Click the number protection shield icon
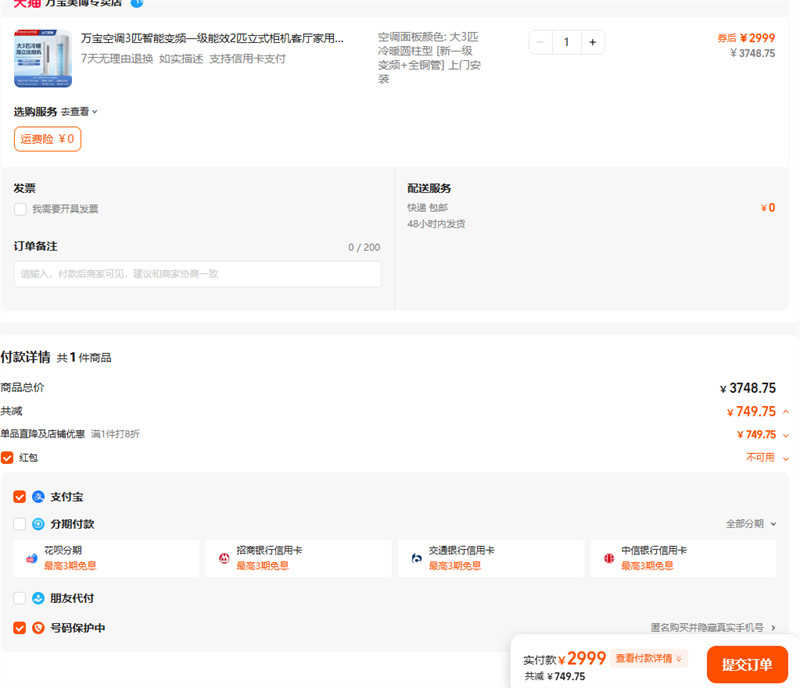Image resolution: width=800 pixels, height=688 pixels. click(38, 628)
